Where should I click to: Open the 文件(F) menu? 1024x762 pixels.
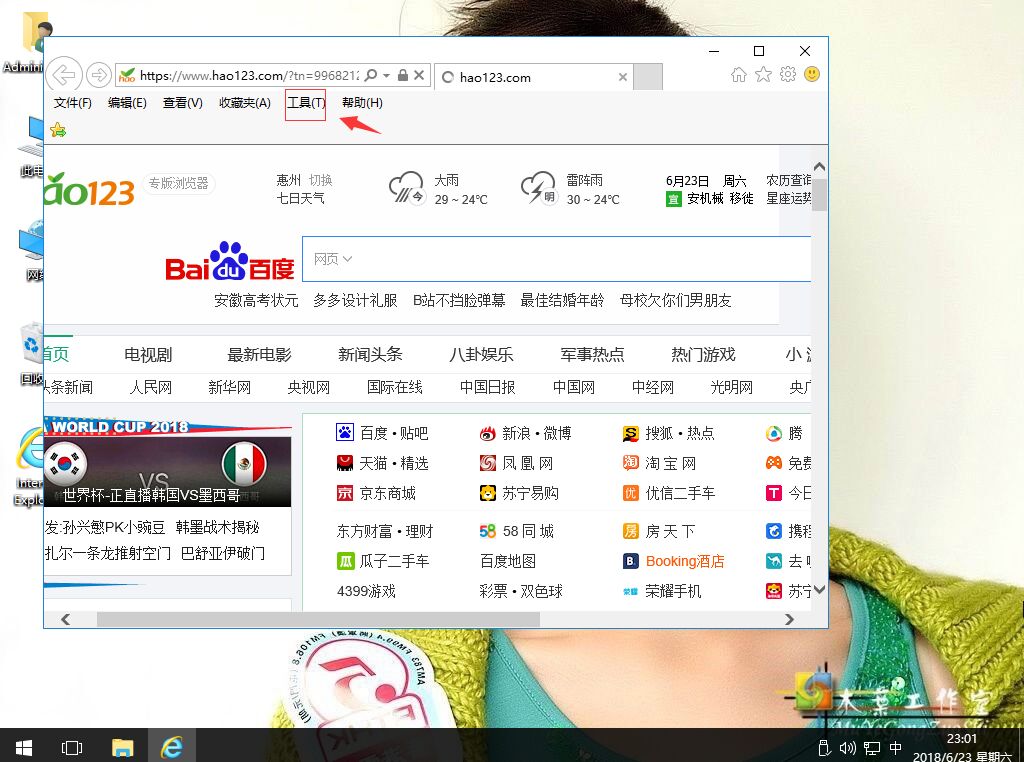[x=72, y=103]
